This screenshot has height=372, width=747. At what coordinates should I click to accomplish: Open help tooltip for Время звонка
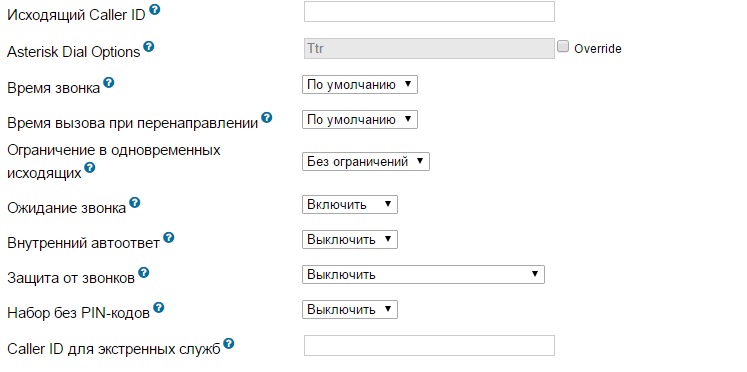[109, 83]
